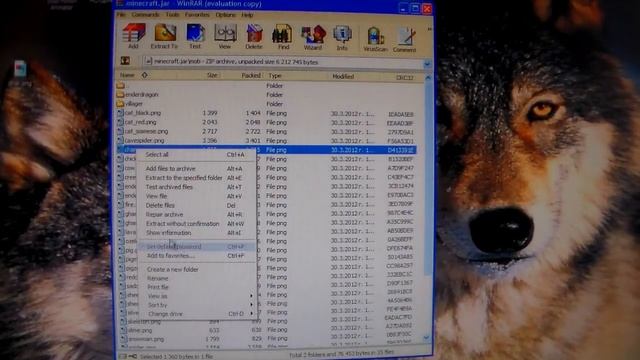
Task: Open the Favorites menu
Action: (197, 15)
